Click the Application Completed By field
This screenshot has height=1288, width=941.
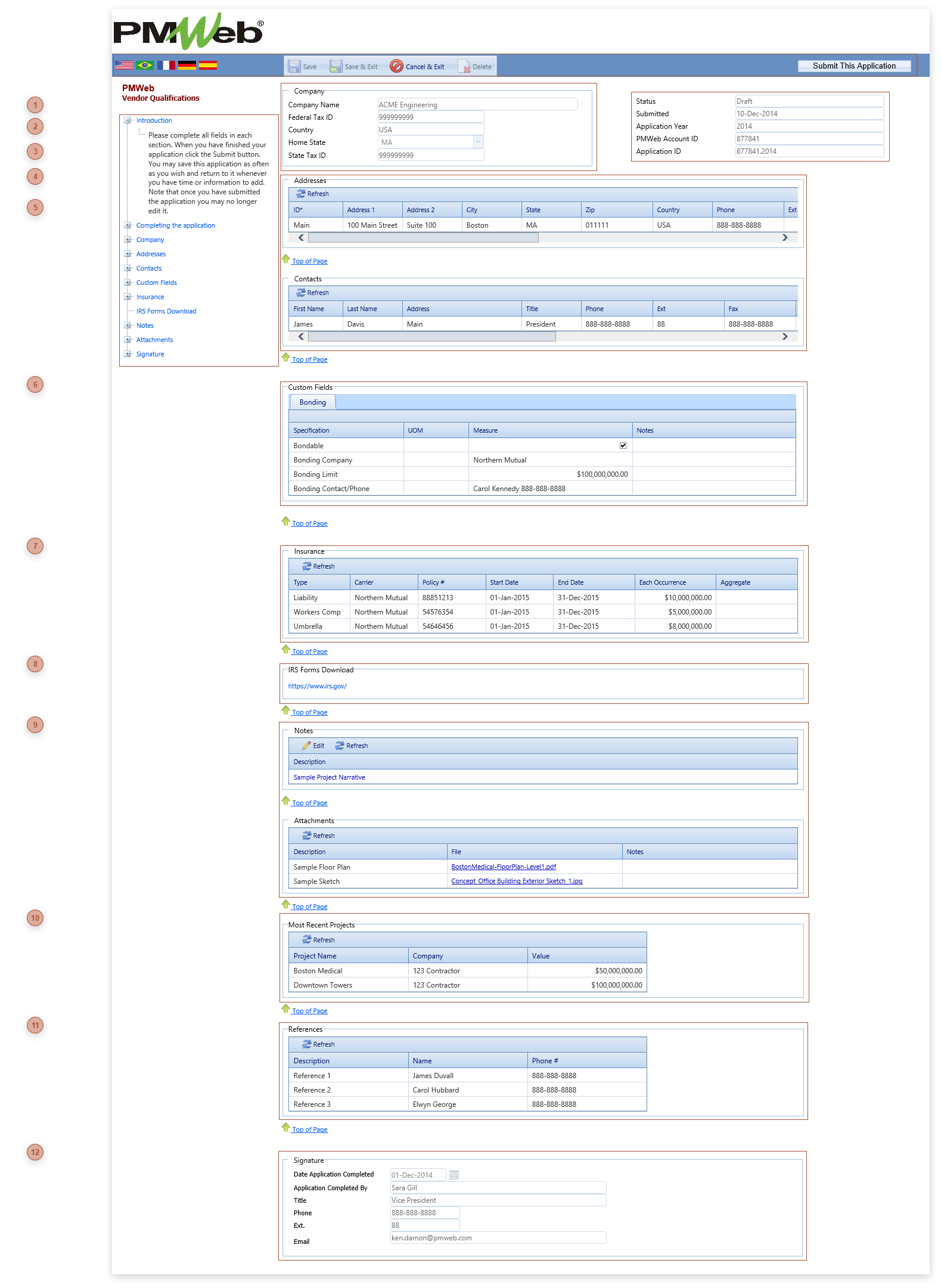tap(498, 1187)
